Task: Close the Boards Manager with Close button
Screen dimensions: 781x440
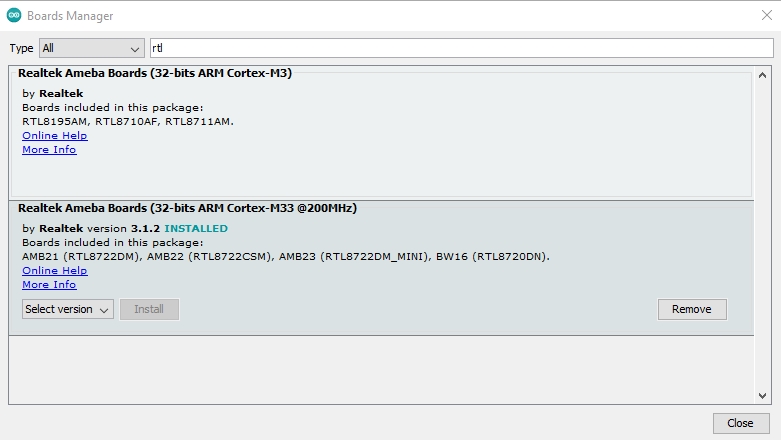Action: pyautogui.click(x=741, y=424)
